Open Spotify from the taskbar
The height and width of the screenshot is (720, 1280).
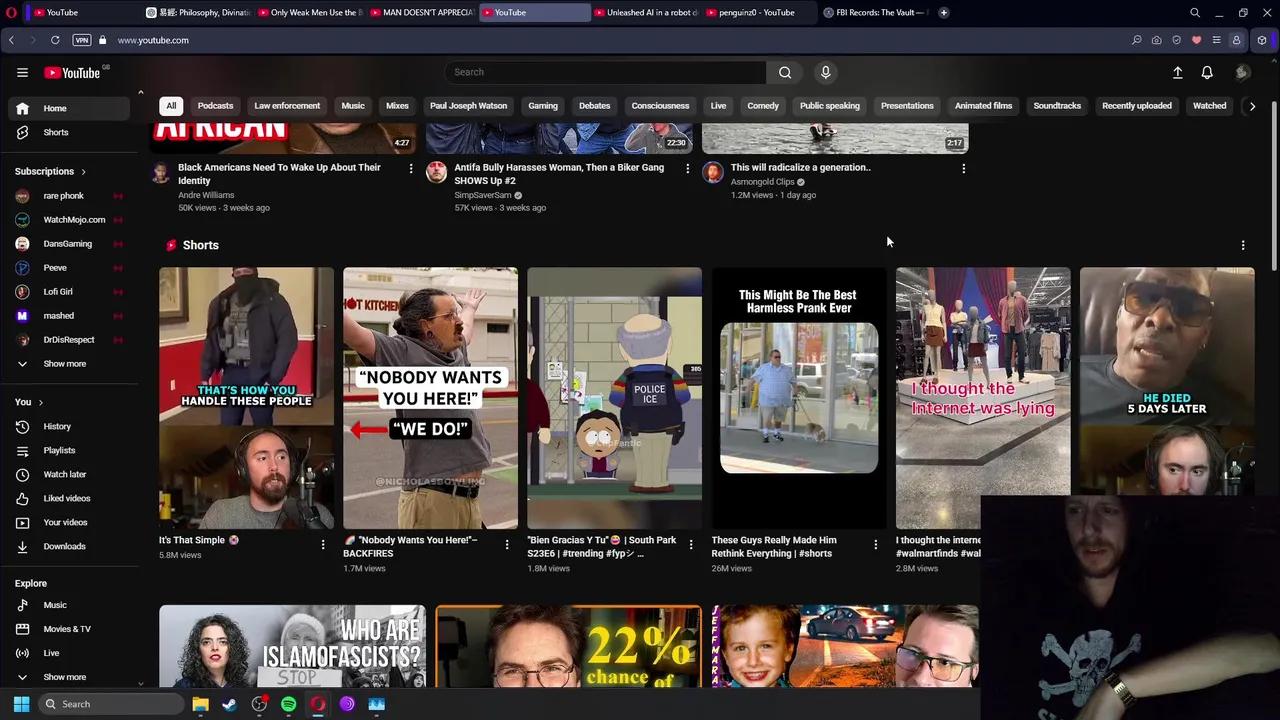[x=288, y=704]
